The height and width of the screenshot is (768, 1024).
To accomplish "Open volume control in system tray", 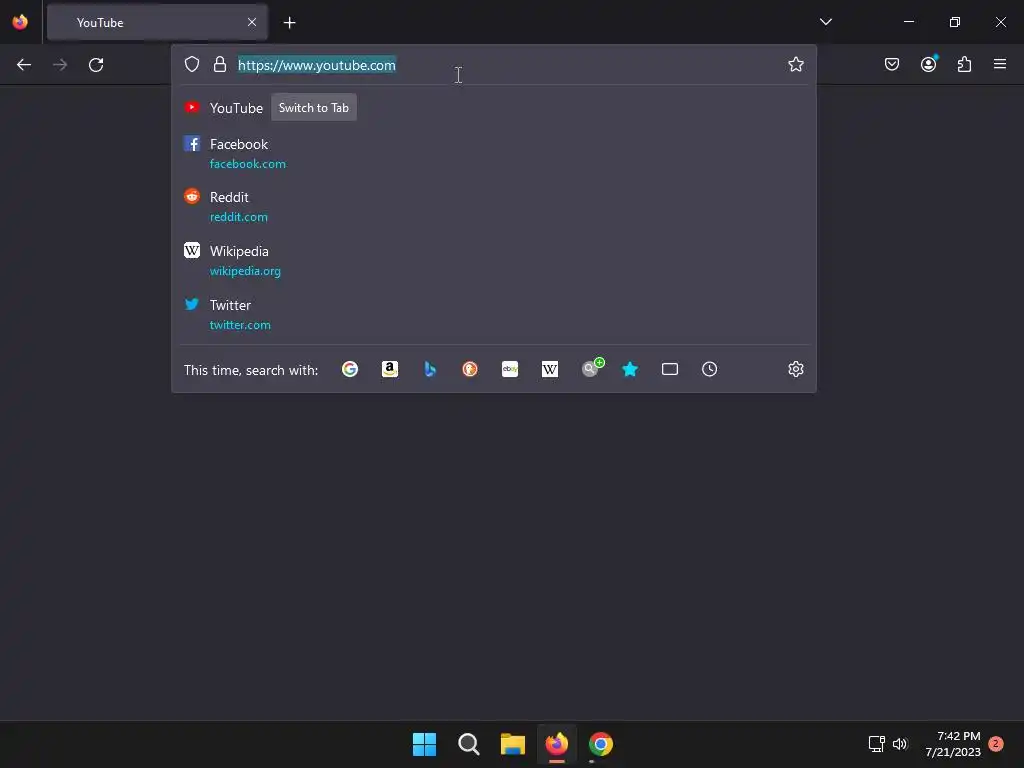I will pyautogui.click(x=900, y=744).
